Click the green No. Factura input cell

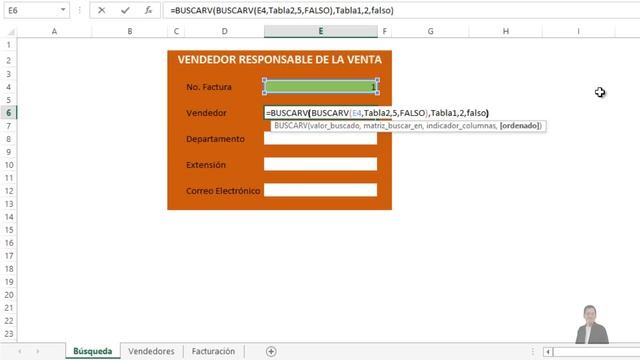(x=321, y=87)
